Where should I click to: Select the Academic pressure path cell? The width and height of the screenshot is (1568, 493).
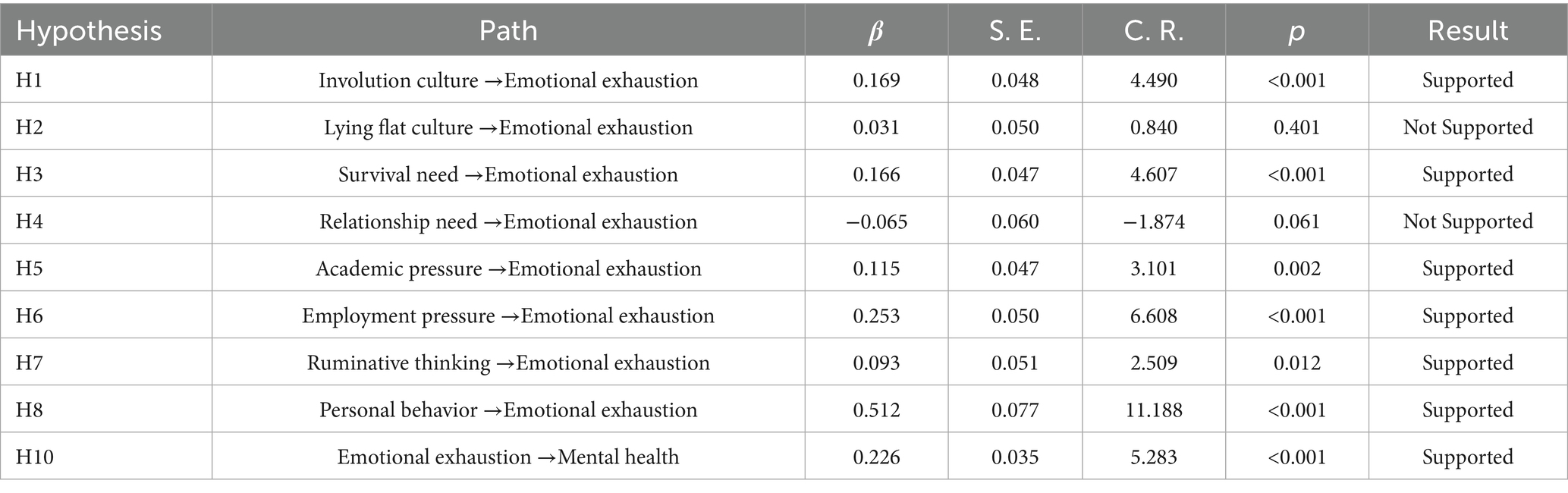coord(507,268)
